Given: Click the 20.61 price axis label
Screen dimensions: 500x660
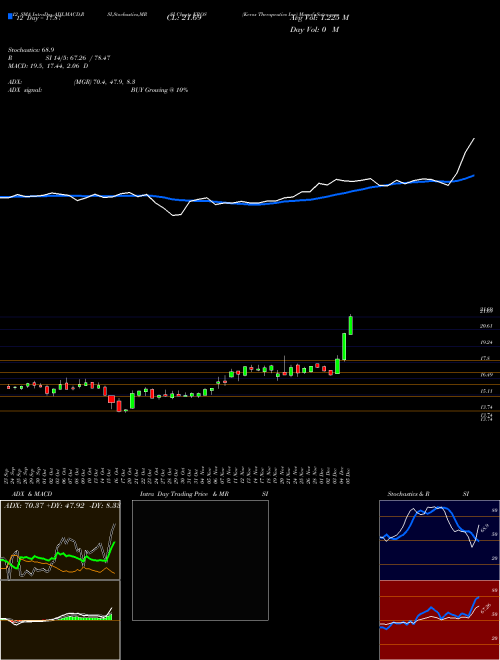Looking at the screenshot, I should pos(486,326).
